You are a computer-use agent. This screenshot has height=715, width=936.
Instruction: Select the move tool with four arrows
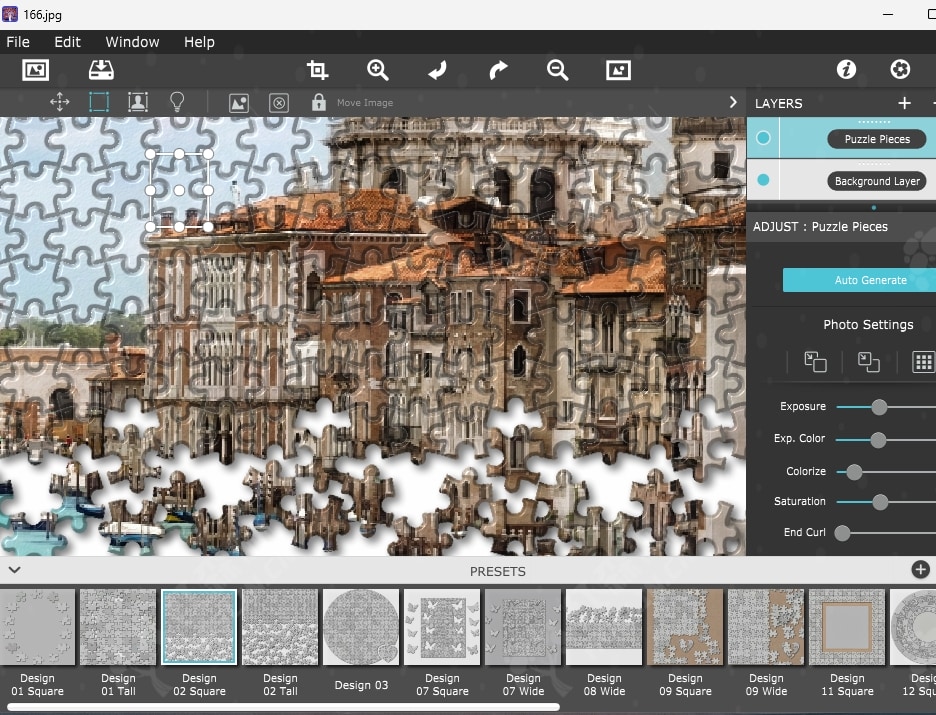pos(59,102)
